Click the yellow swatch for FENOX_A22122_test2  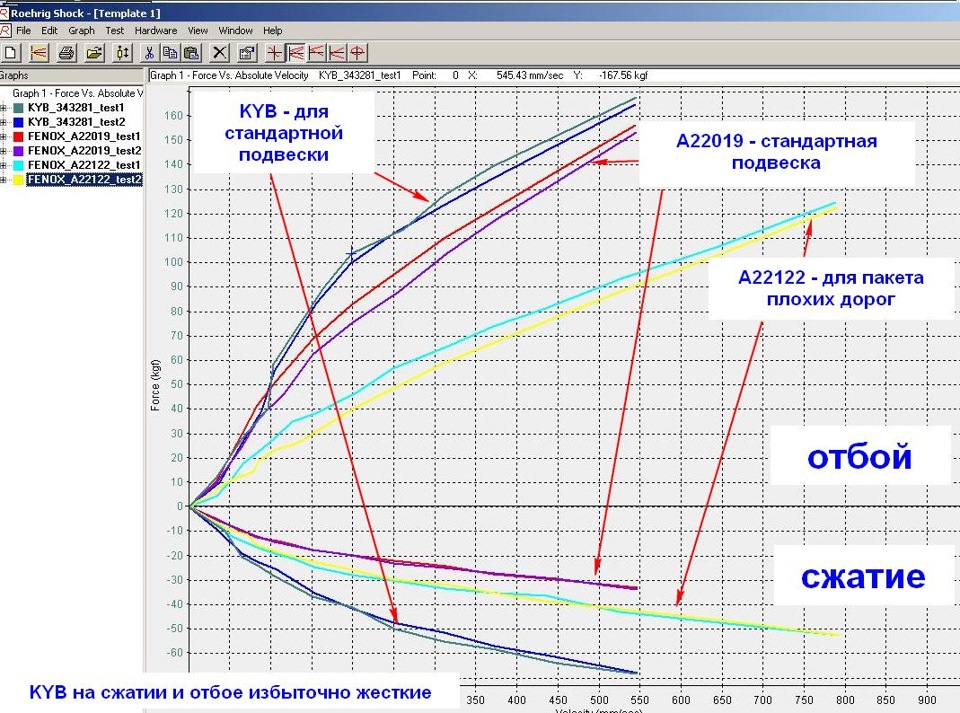coord(18,179)
